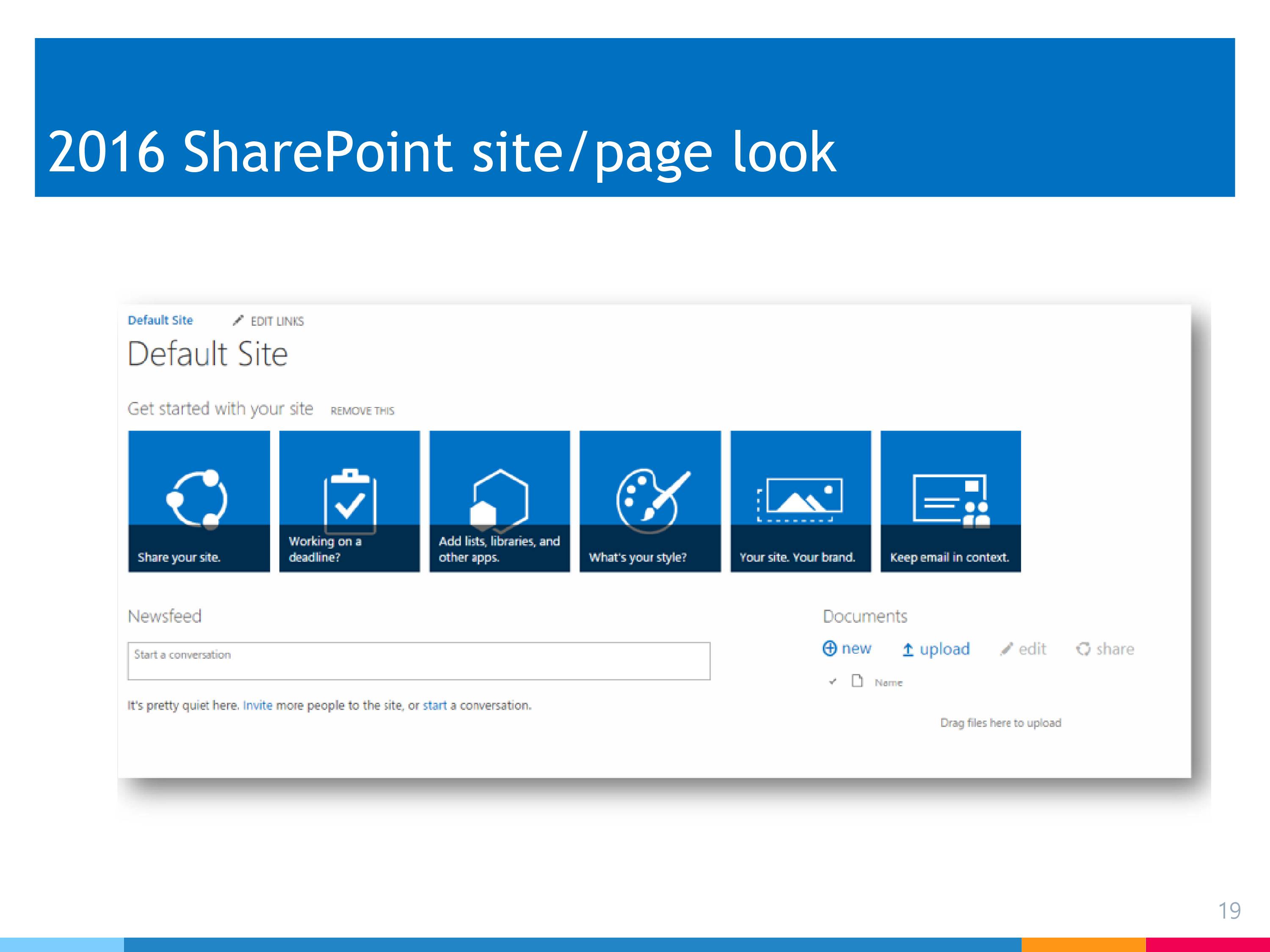Open the What's your style tile

(x=650, y=501)
